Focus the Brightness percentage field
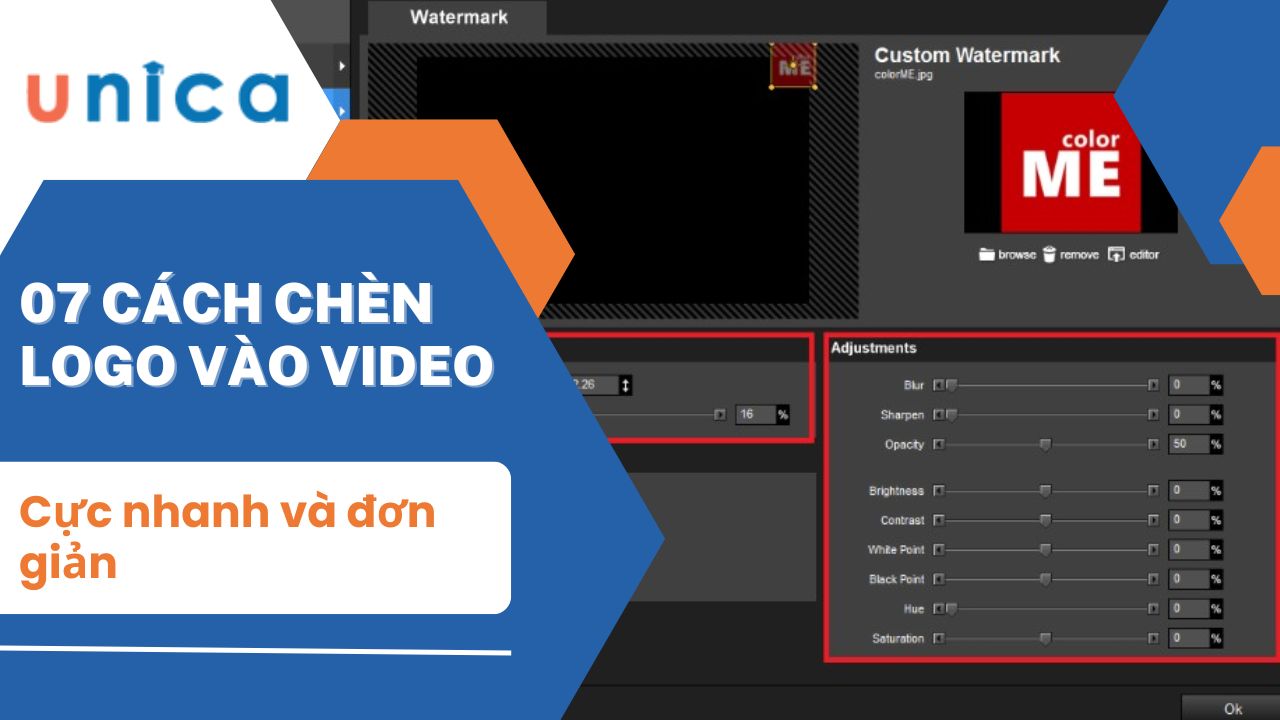The height and width of the screenshot is (720, 1280). pos(1189,491)
